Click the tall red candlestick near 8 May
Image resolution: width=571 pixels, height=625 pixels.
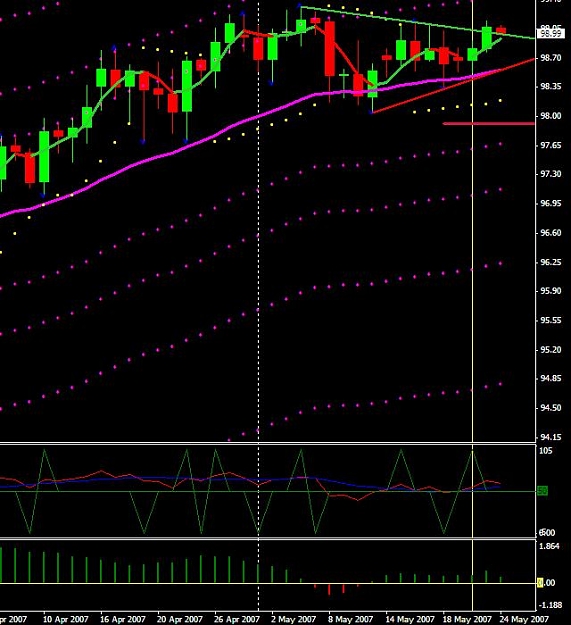pos(330,49)
